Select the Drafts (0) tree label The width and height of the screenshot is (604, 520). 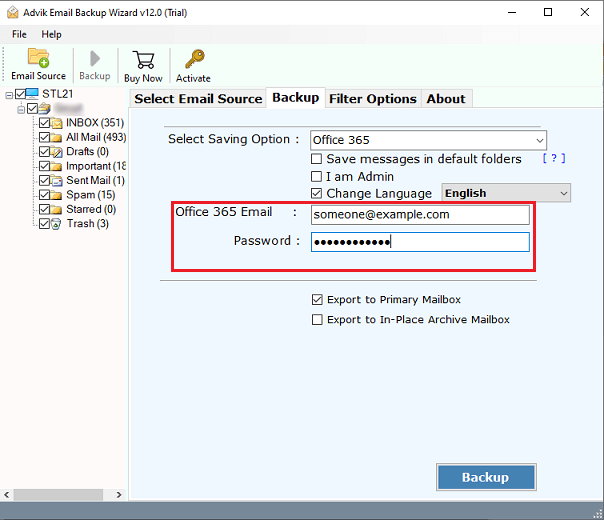(x=87, y=151)
